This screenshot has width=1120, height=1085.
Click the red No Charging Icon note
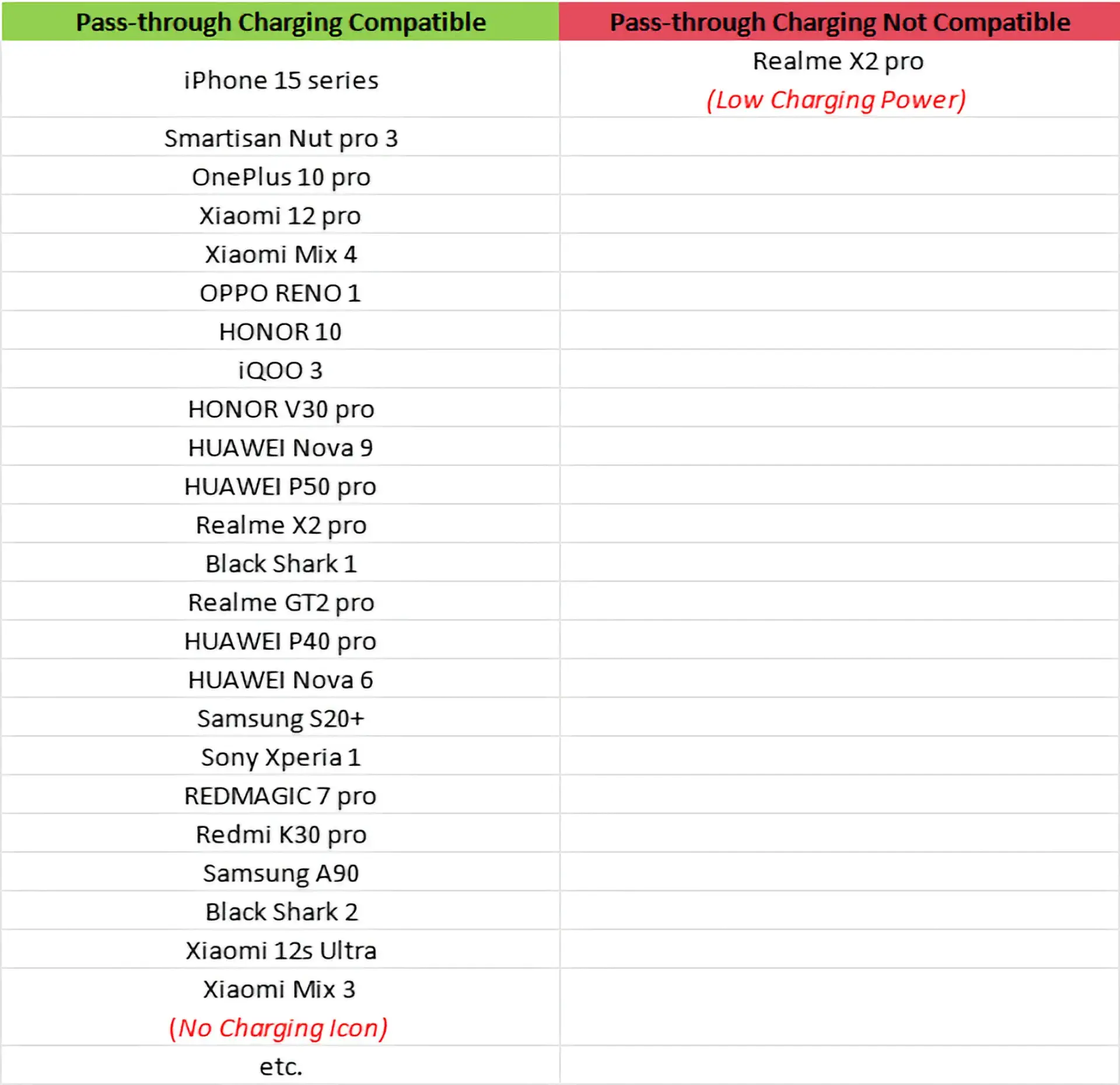[x=278, y=1028]
